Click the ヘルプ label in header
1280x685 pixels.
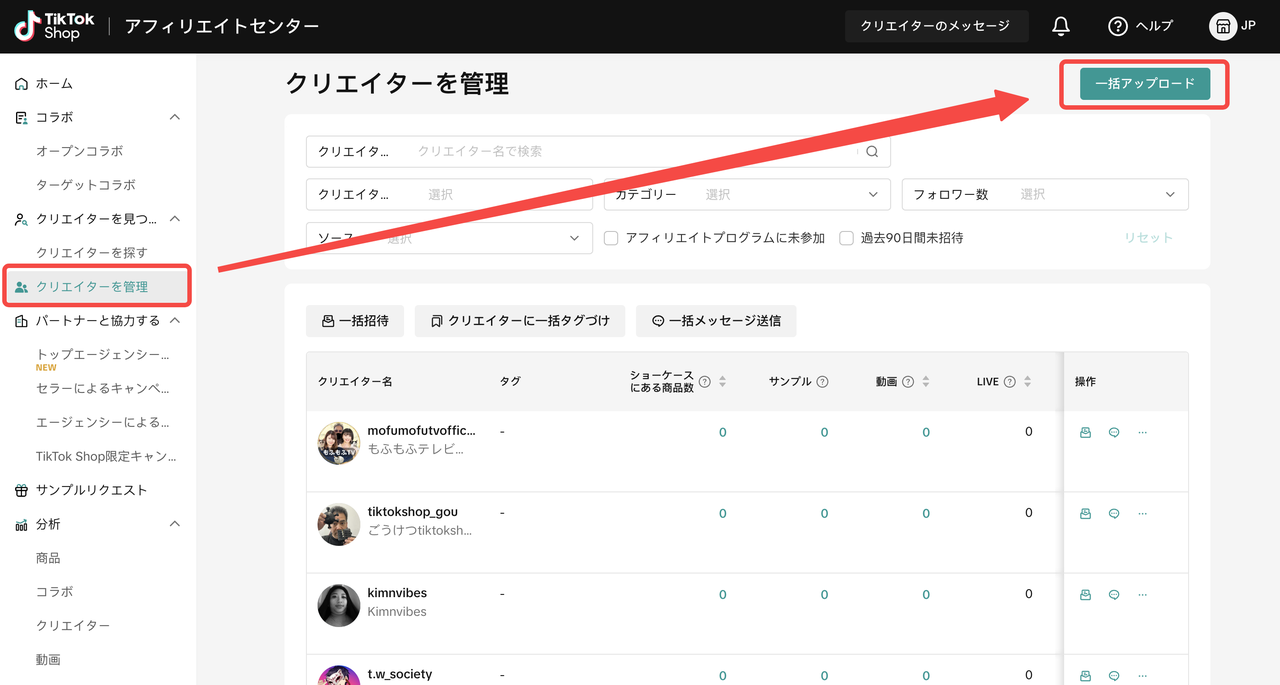point(1154,26)
